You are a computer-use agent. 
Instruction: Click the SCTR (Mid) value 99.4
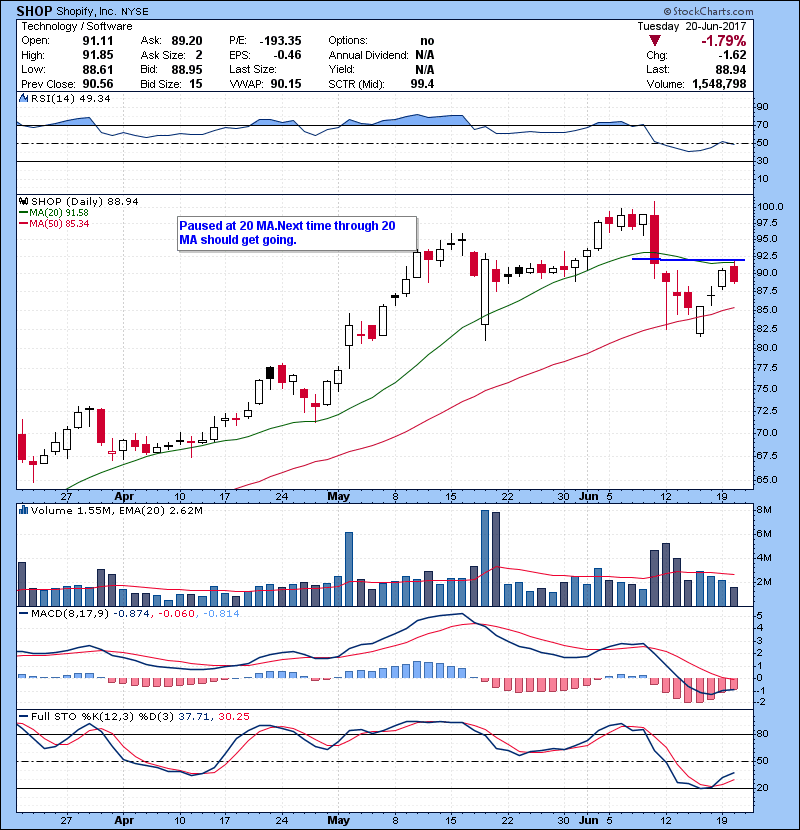point(423,84)
